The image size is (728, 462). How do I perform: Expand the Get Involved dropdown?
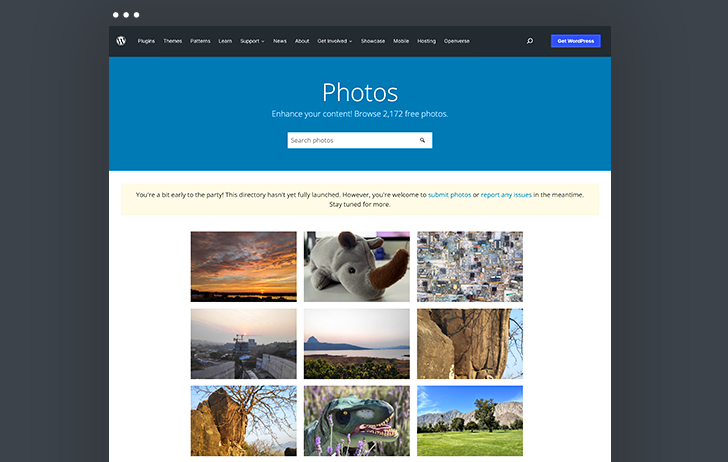coord(335,41)
